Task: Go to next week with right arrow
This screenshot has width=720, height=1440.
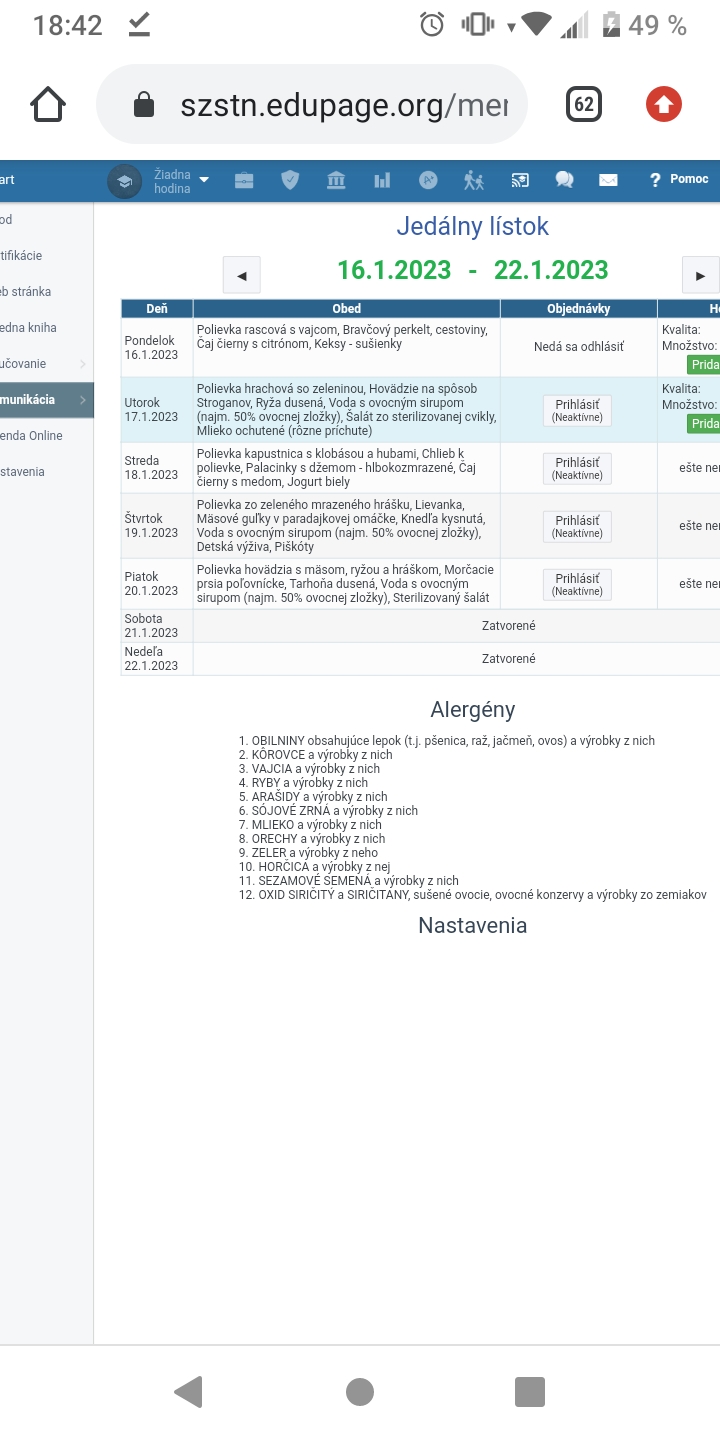Action: (700, 275)
